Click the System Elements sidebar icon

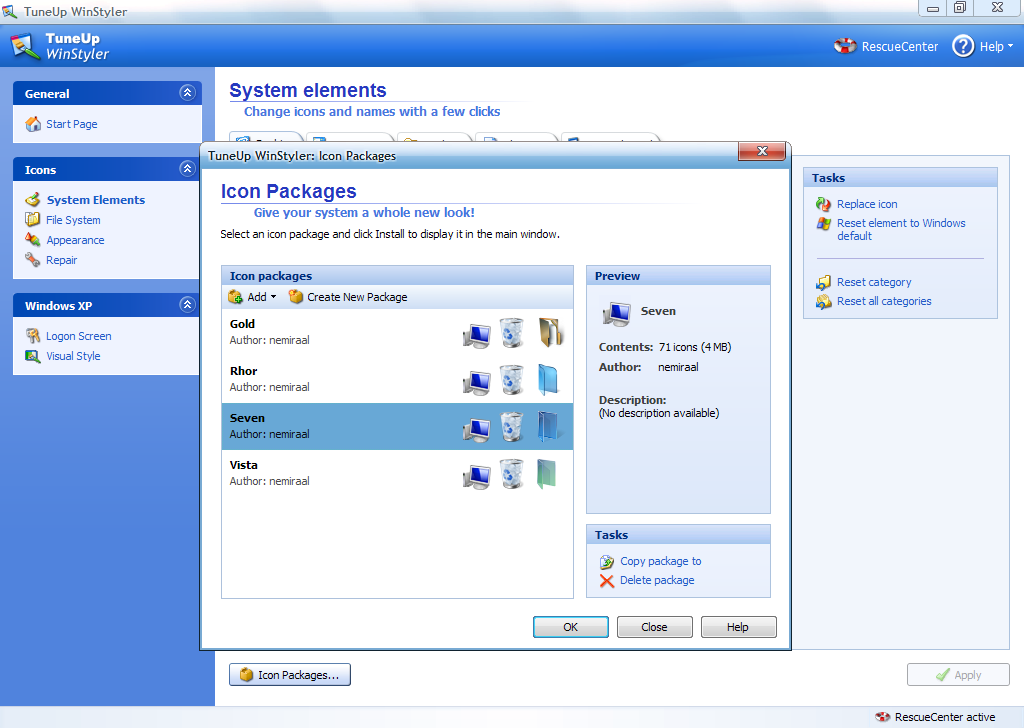[33, 200]
